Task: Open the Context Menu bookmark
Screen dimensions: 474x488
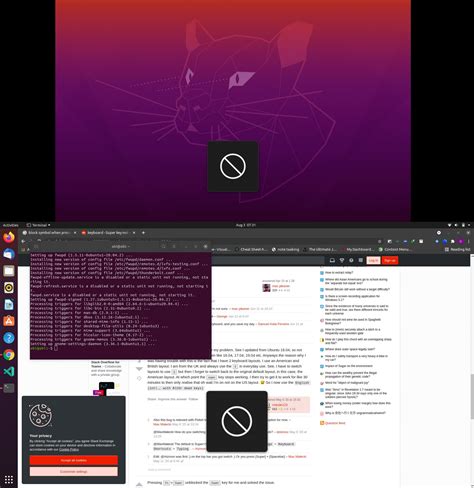Action: tap(394, 249)
